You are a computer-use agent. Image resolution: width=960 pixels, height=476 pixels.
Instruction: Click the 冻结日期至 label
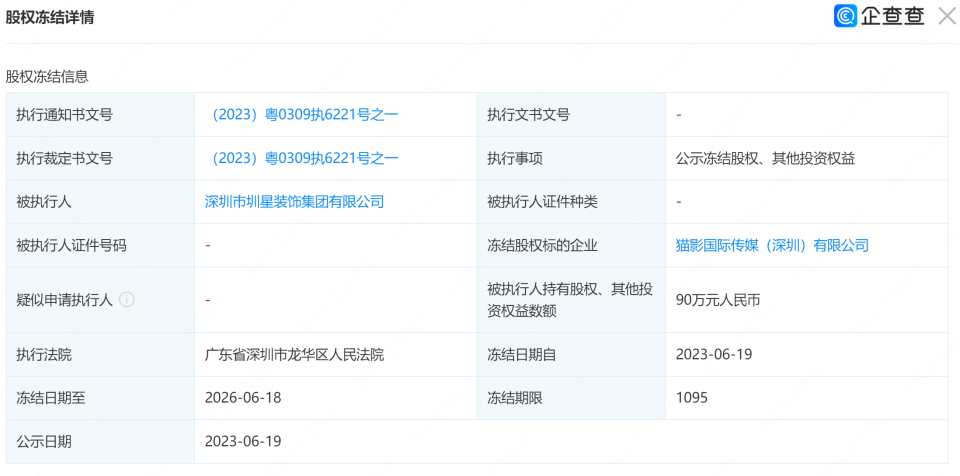coord(51,398)
